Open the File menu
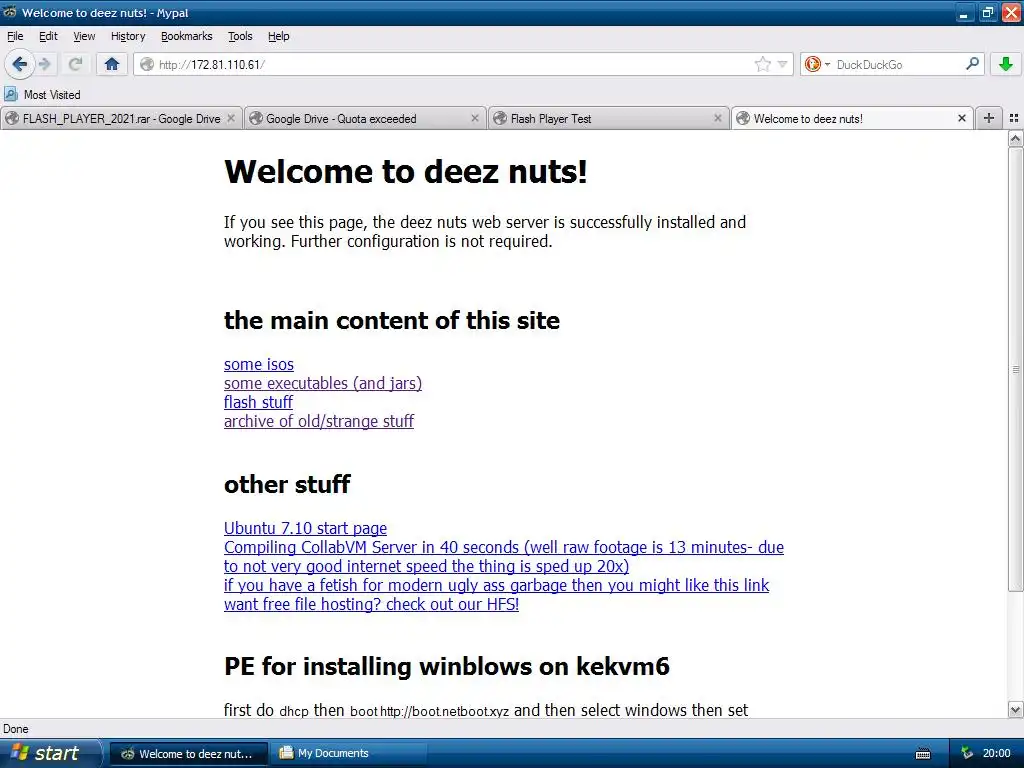This screenshot has width=1024, height=768. 15,36
